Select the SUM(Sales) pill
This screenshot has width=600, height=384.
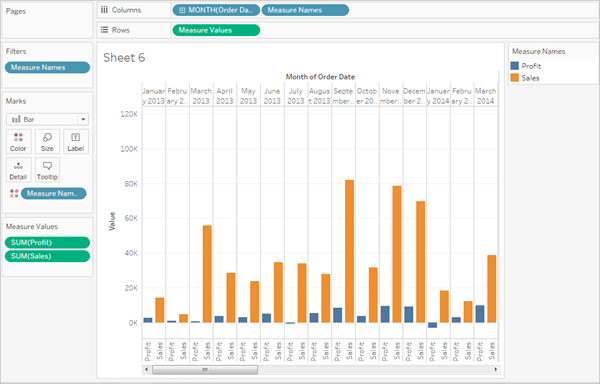47,256
